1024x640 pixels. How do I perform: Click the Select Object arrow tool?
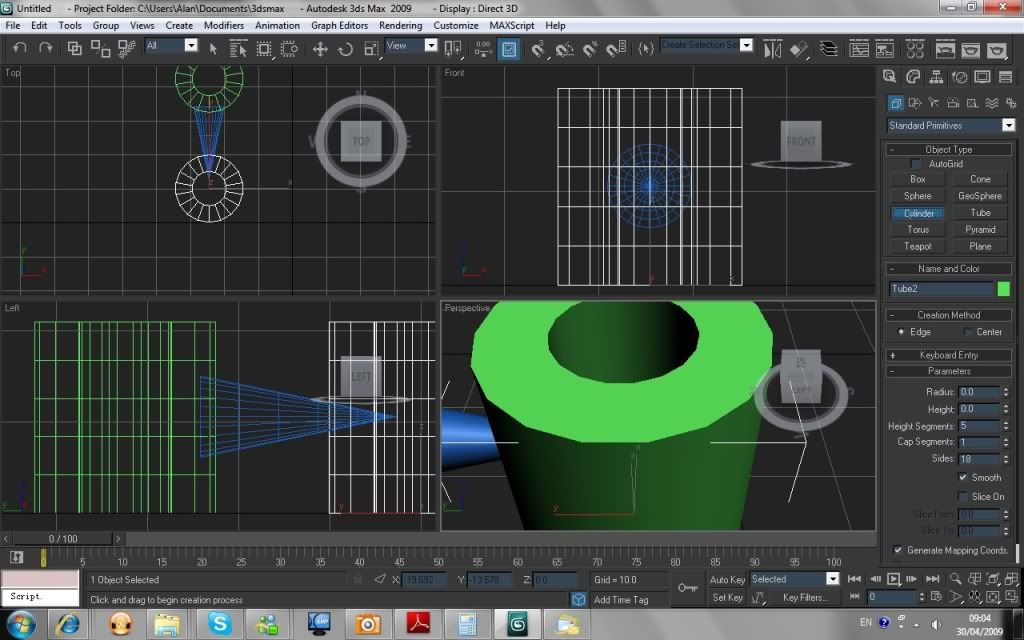(x=213, y=48)
